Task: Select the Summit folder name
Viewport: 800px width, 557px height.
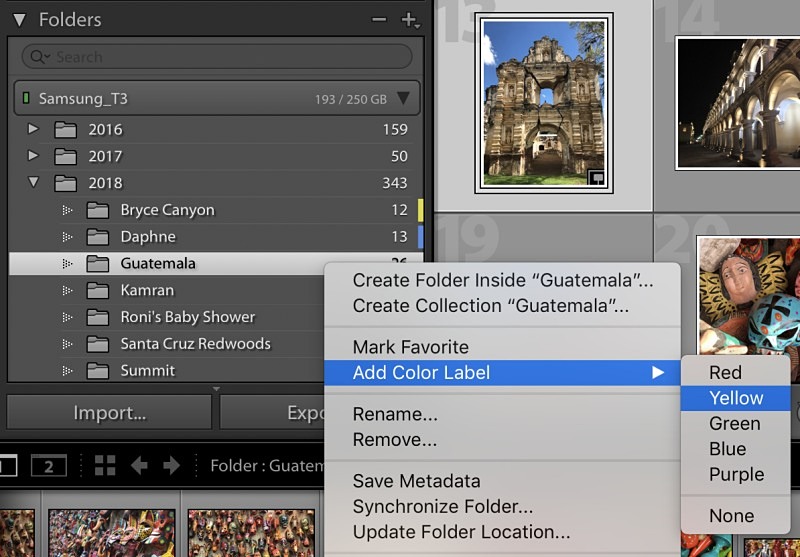Action: pyautogui.click(x=147, y=371)
